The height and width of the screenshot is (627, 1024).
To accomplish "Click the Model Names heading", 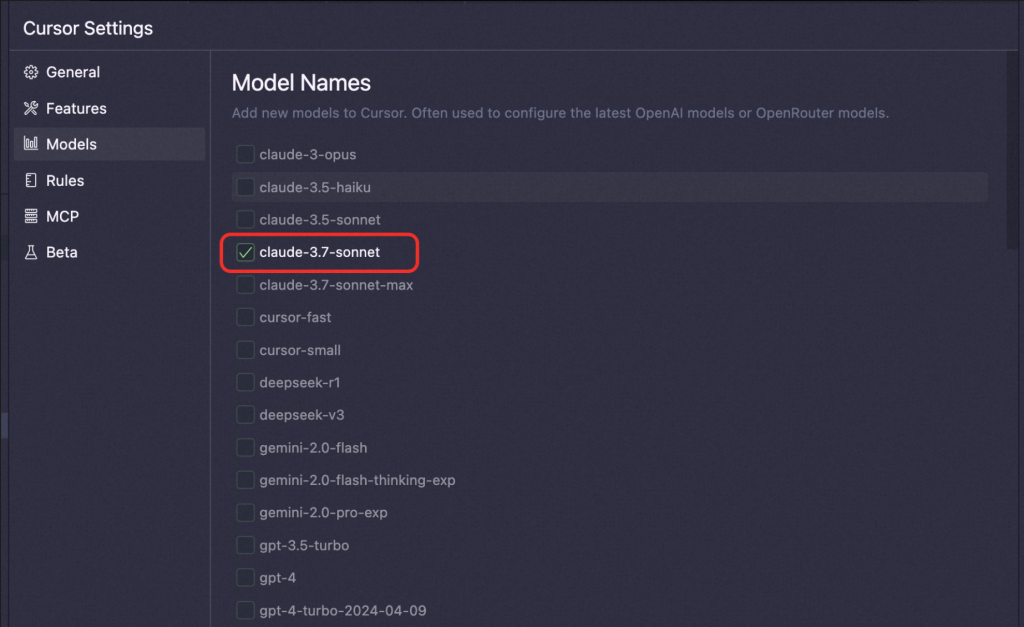I will pos(301,83).
